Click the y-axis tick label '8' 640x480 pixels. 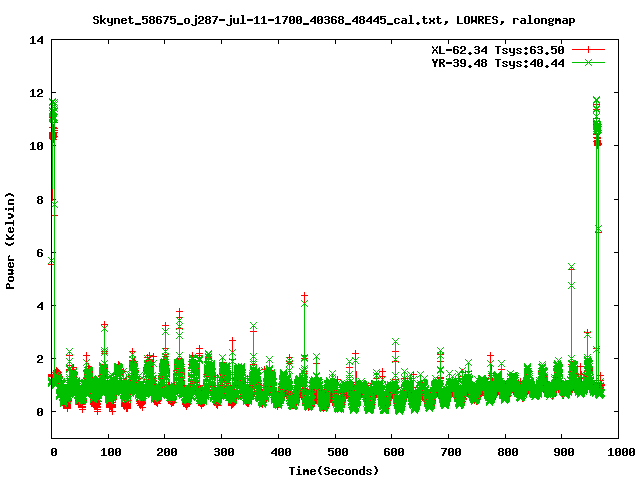click(x=40, y=200)
